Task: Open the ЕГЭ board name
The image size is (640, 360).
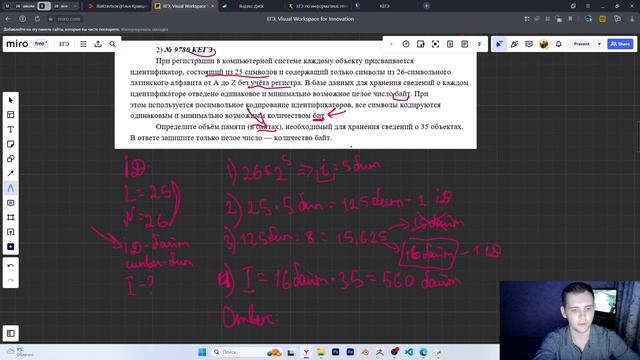Action: coord(64,44)
